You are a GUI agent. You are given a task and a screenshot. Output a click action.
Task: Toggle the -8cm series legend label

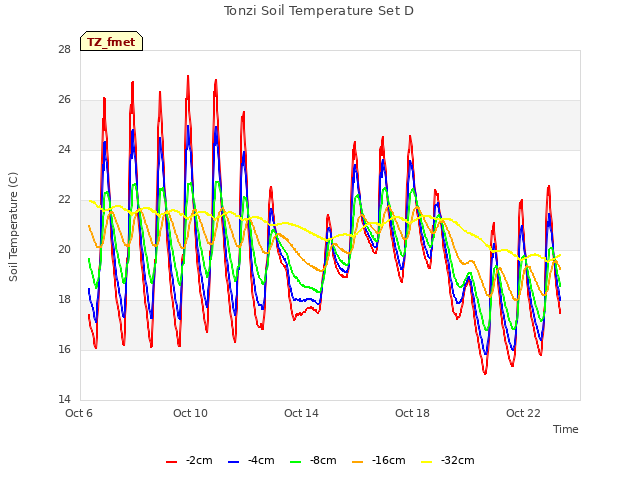click(323, 460)
